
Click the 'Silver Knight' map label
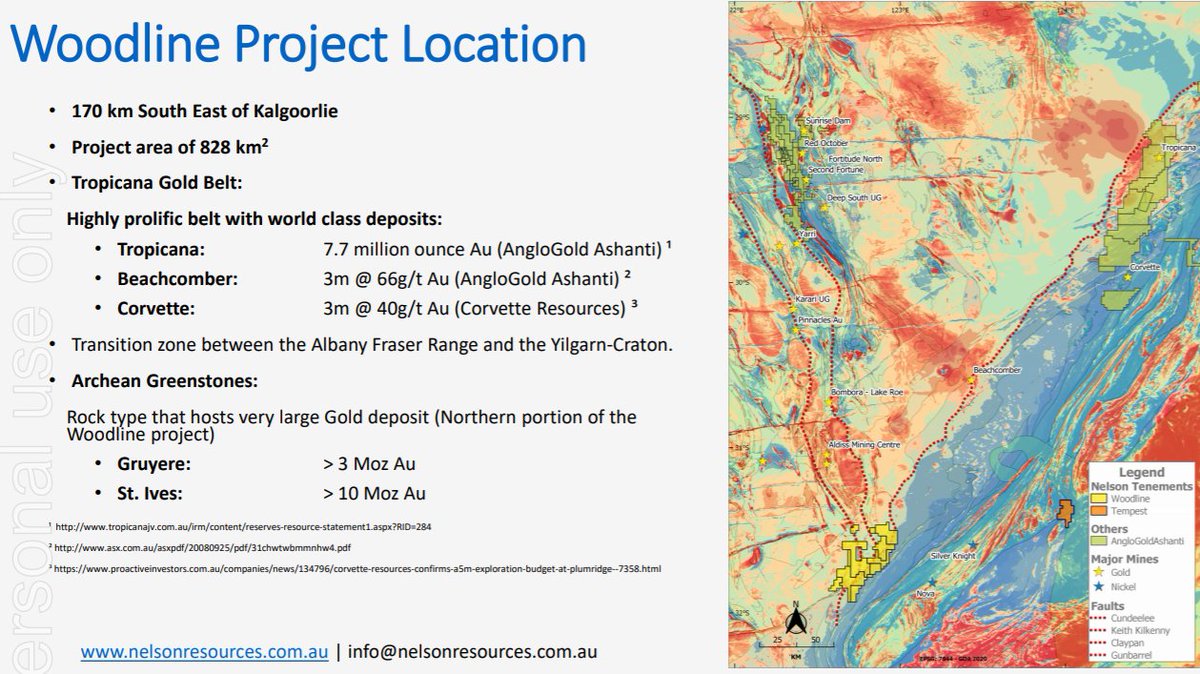(x=953, y=555)
